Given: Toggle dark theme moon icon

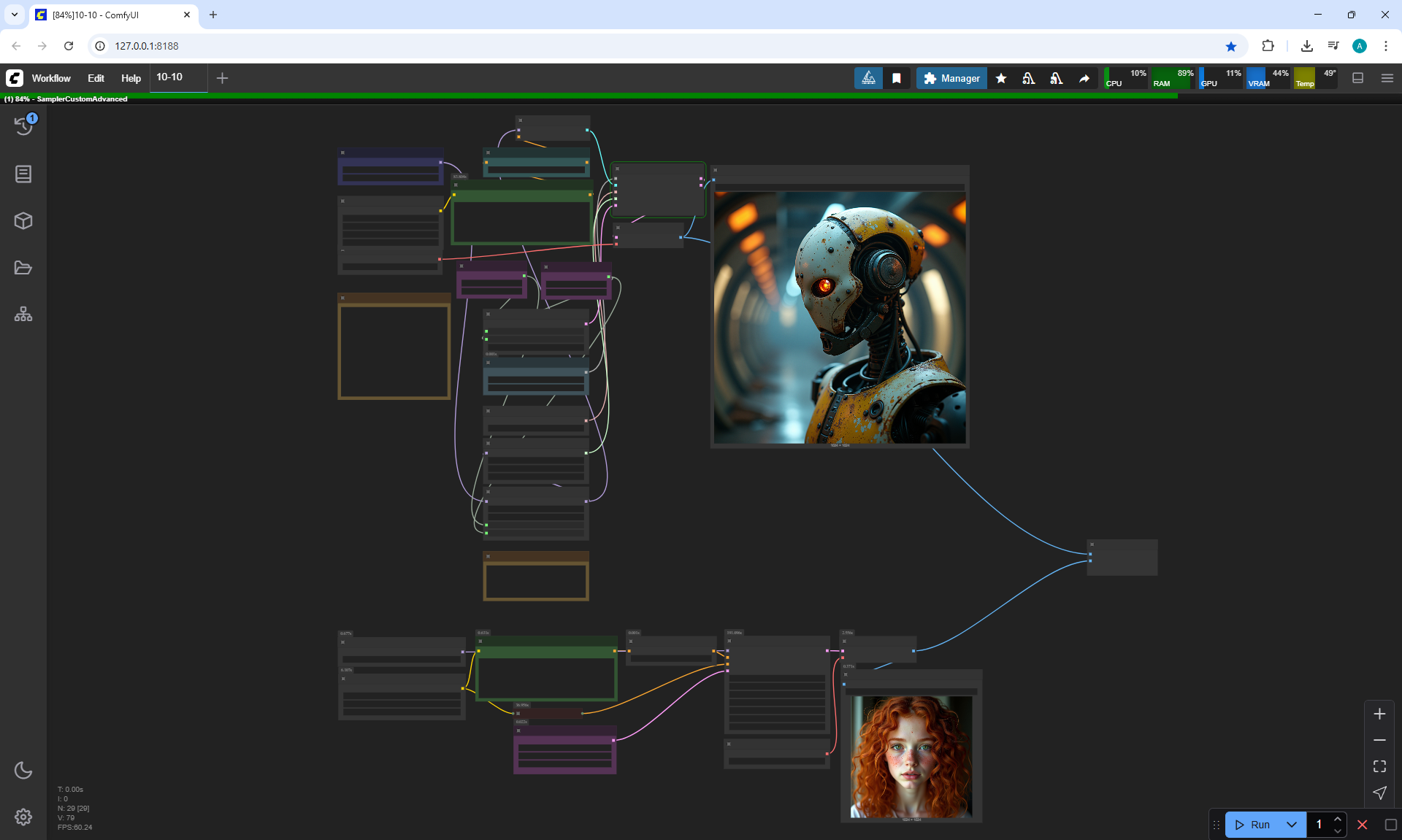Looking at the screenshot, I should tap(23, 770).
